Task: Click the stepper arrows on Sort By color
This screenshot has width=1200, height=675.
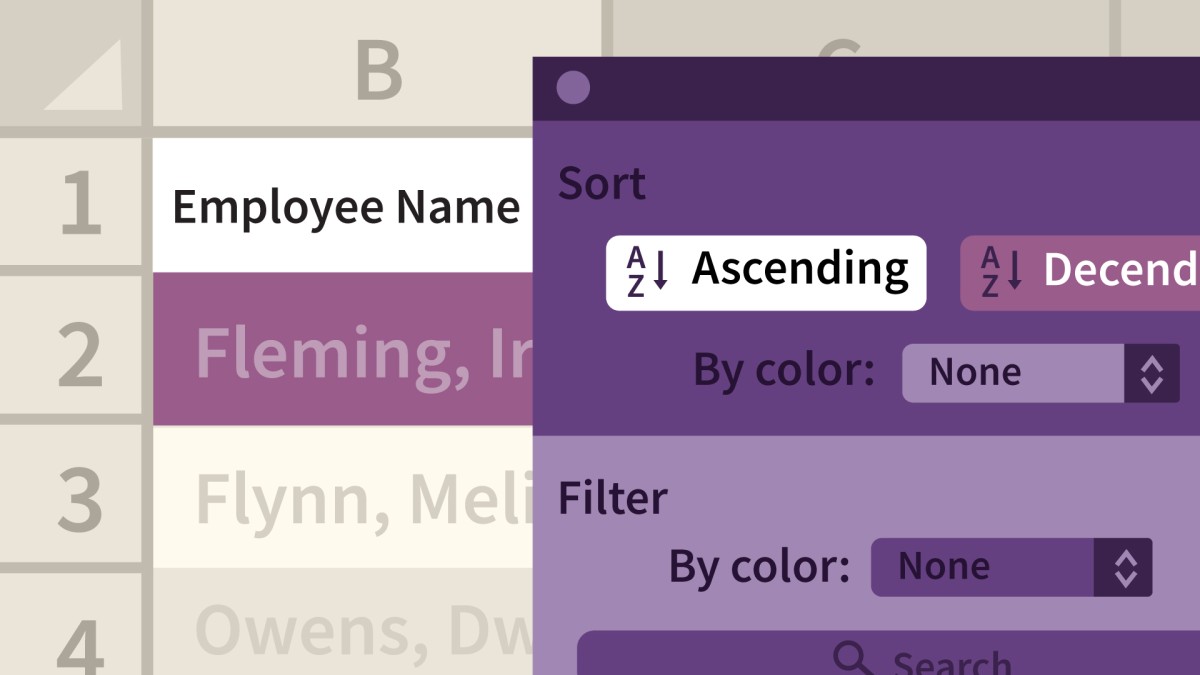Action: click(1152, 373)
